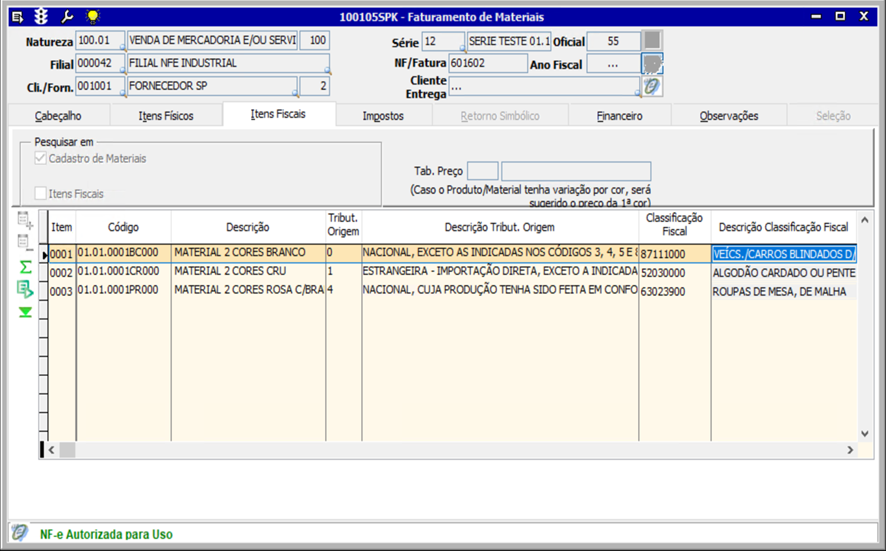Screen dimensions: 886x551
Task: Switch to the Itens Físicos tab
Action: pos(166,116)
